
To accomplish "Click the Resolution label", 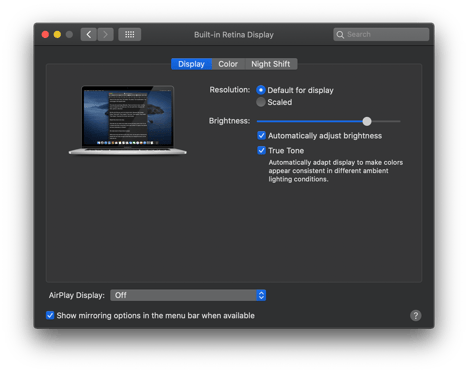I will click(230, 90).
